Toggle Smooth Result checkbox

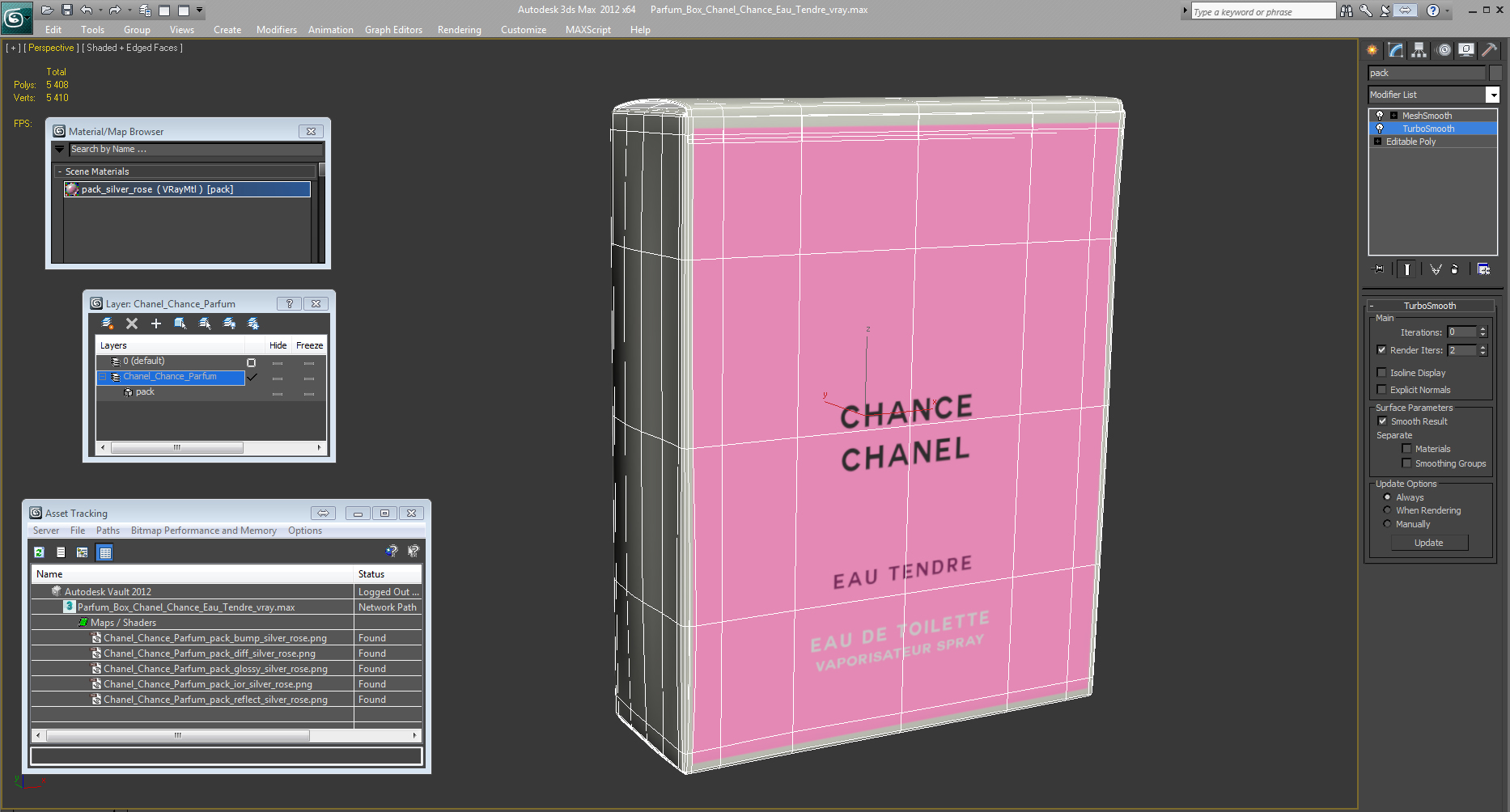[1382, 421]
